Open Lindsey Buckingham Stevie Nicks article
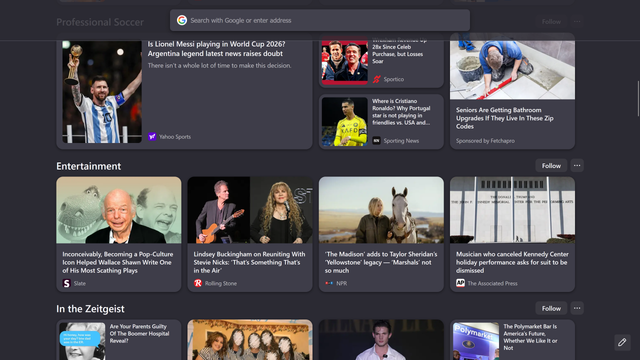The width and height of the screenshot is (640, 360). click(249, 262)
